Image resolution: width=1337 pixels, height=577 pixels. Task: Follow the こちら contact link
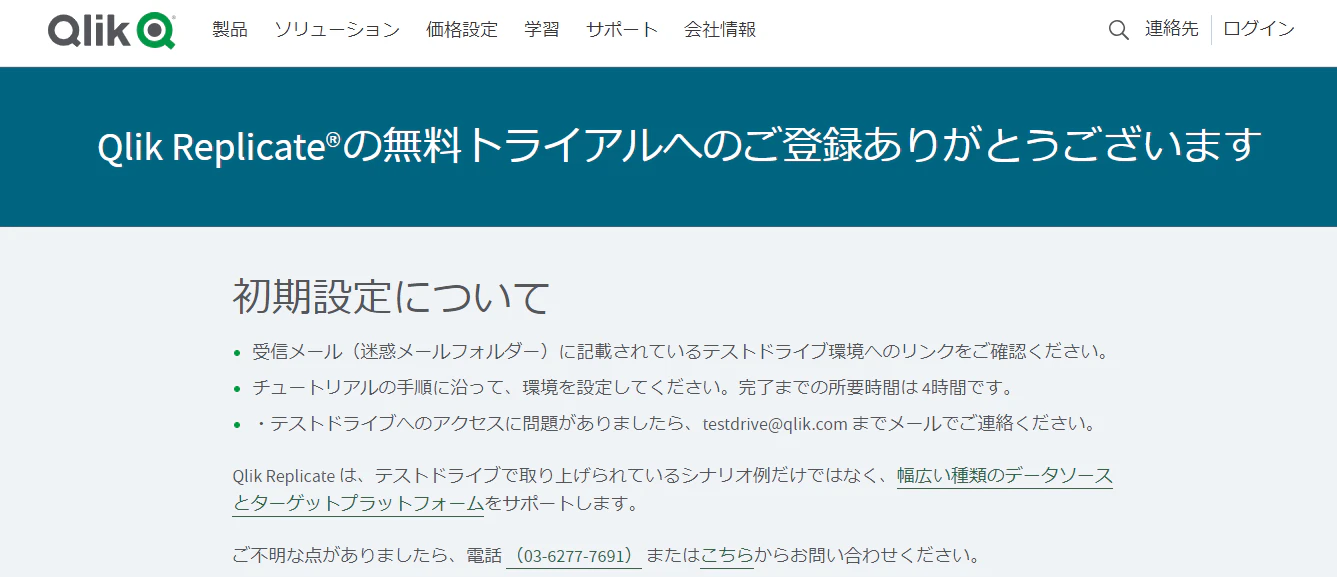click(x=727, y=555)
